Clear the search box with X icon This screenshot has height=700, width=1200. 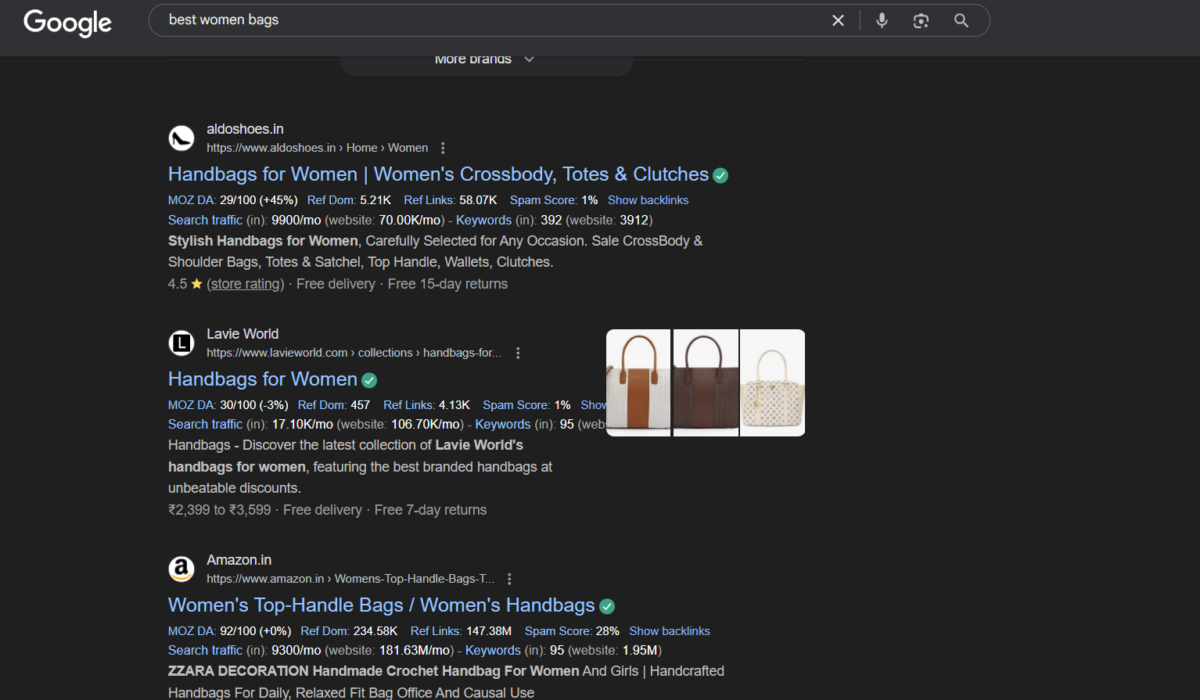838,20
